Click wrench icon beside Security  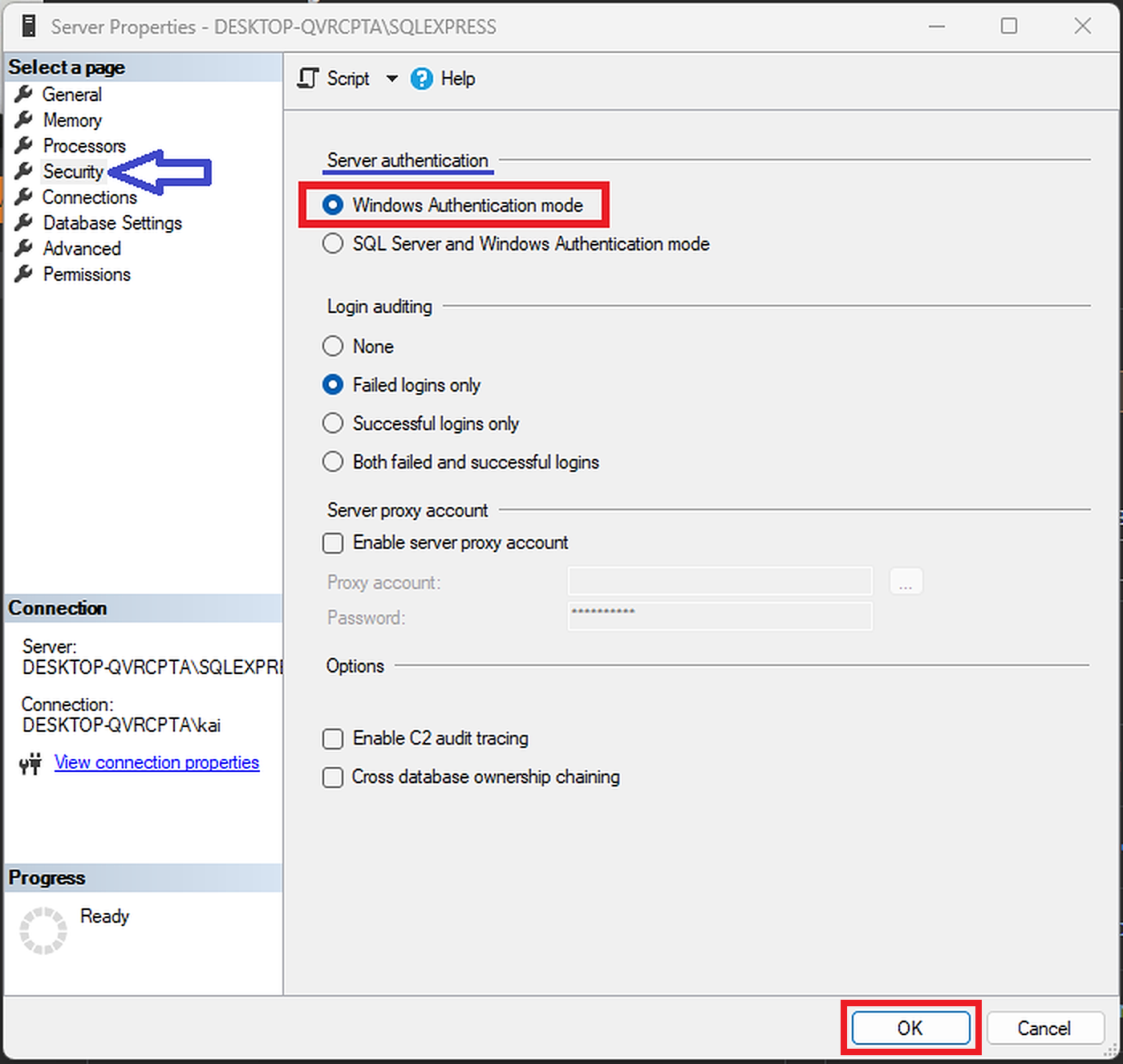[x=24, y=171]
